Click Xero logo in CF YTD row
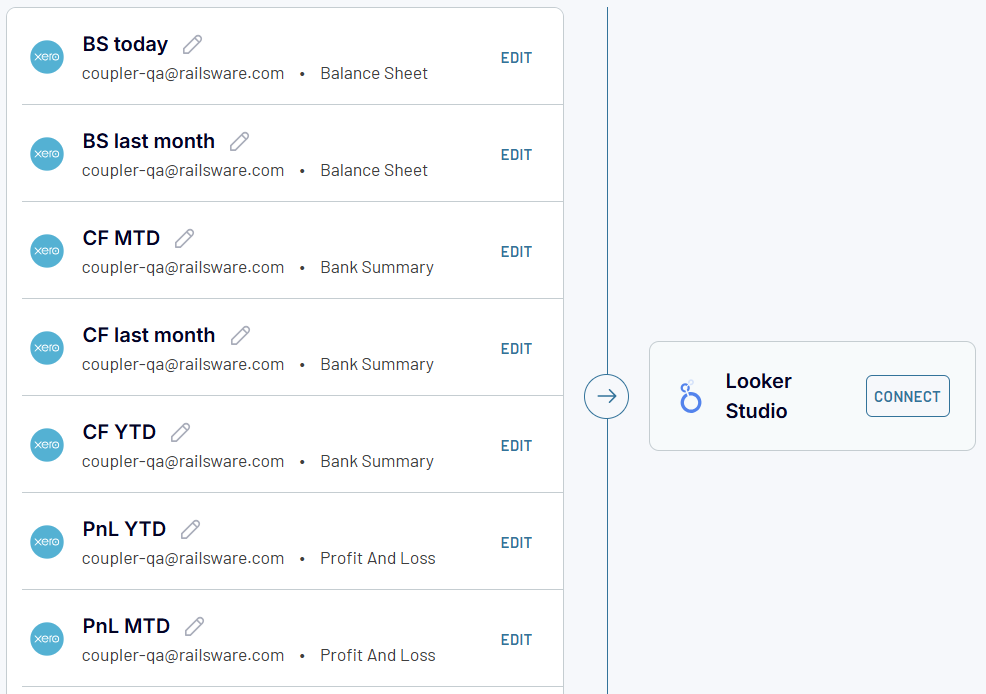The height and width of the screenshot is (694, 986). tap(47, 445)
